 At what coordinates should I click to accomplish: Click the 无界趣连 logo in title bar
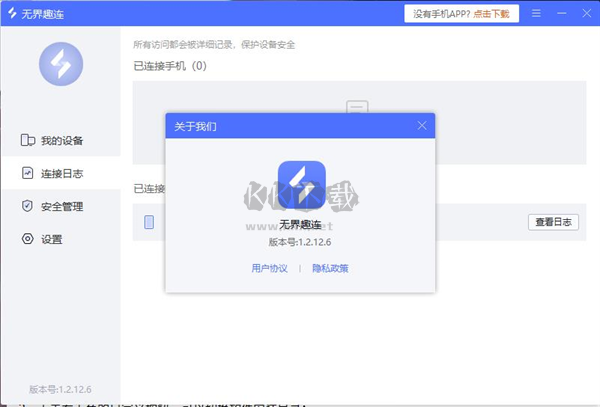point(12,13)
